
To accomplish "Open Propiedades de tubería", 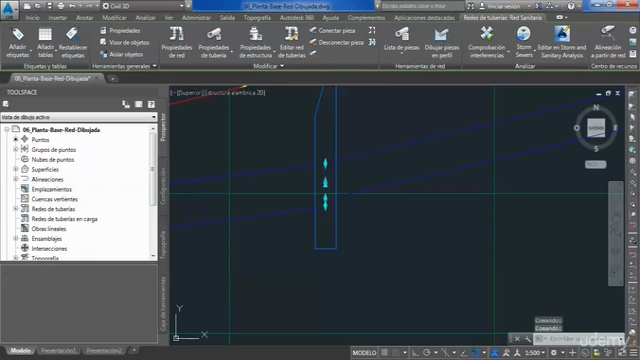I will tap(214, 42).
